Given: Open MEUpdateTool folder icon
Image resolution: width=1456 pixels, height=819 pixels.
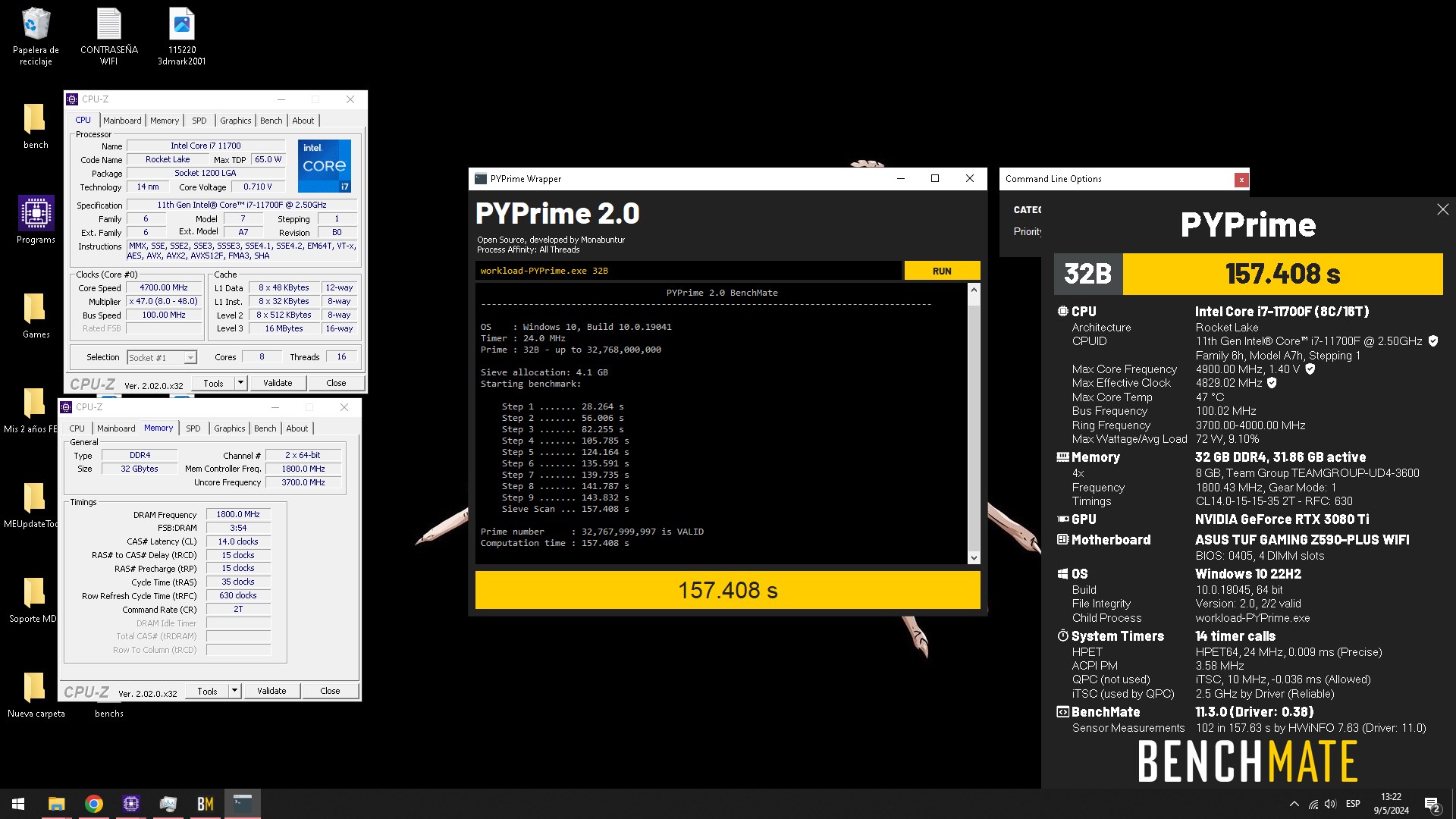Looking at the screenshot, I should [x=30, y=505].
